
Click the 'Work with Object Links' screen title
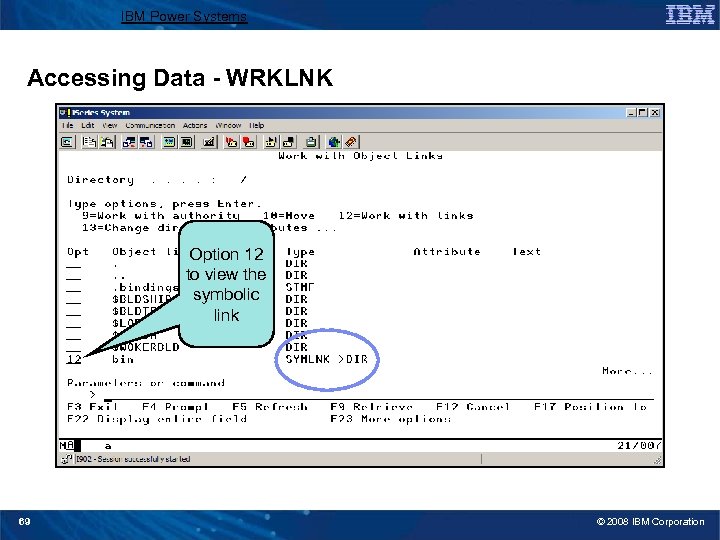[x=361, y=156]
